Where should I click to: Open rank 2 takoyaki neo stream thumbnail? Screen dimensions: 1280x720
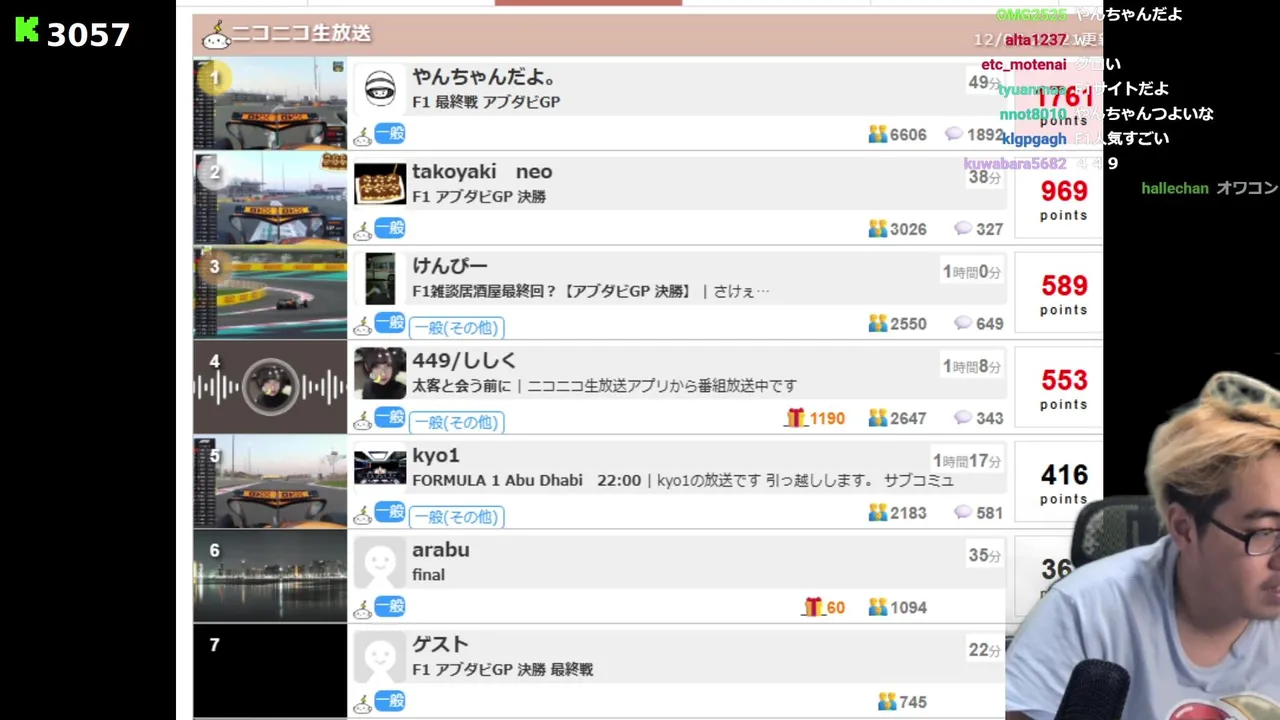coord(270,198)
